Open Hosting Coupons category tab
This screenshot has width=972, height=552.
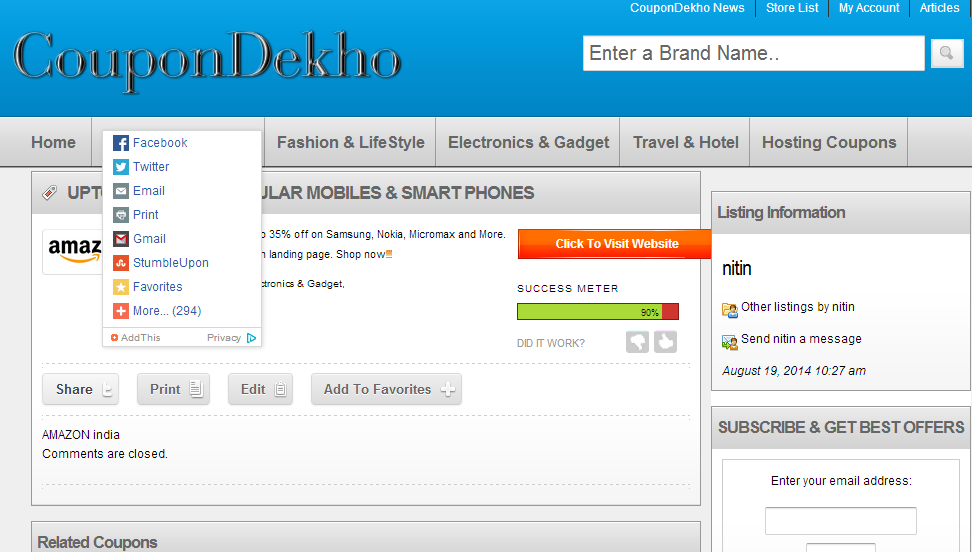(x=829, y=142)
